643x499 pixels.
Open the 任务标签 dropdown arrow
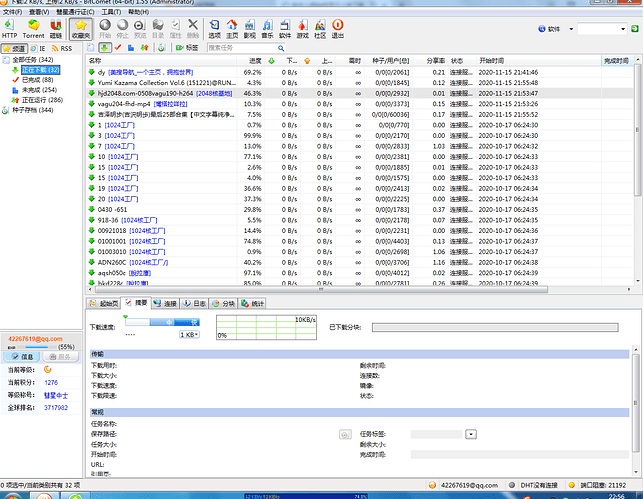471,434
